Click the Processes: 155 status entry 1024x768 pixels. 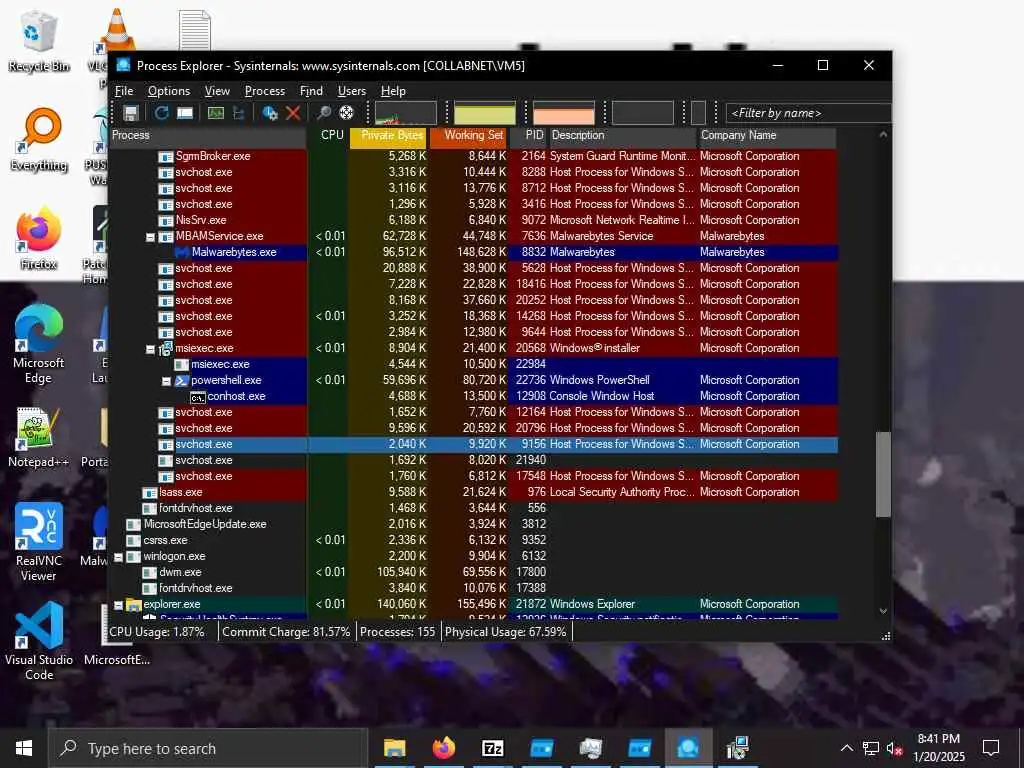397,632
